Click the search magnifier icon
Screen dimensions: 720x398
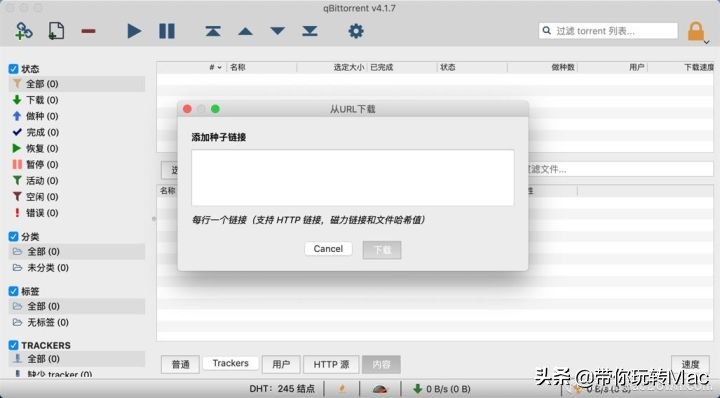546,31
